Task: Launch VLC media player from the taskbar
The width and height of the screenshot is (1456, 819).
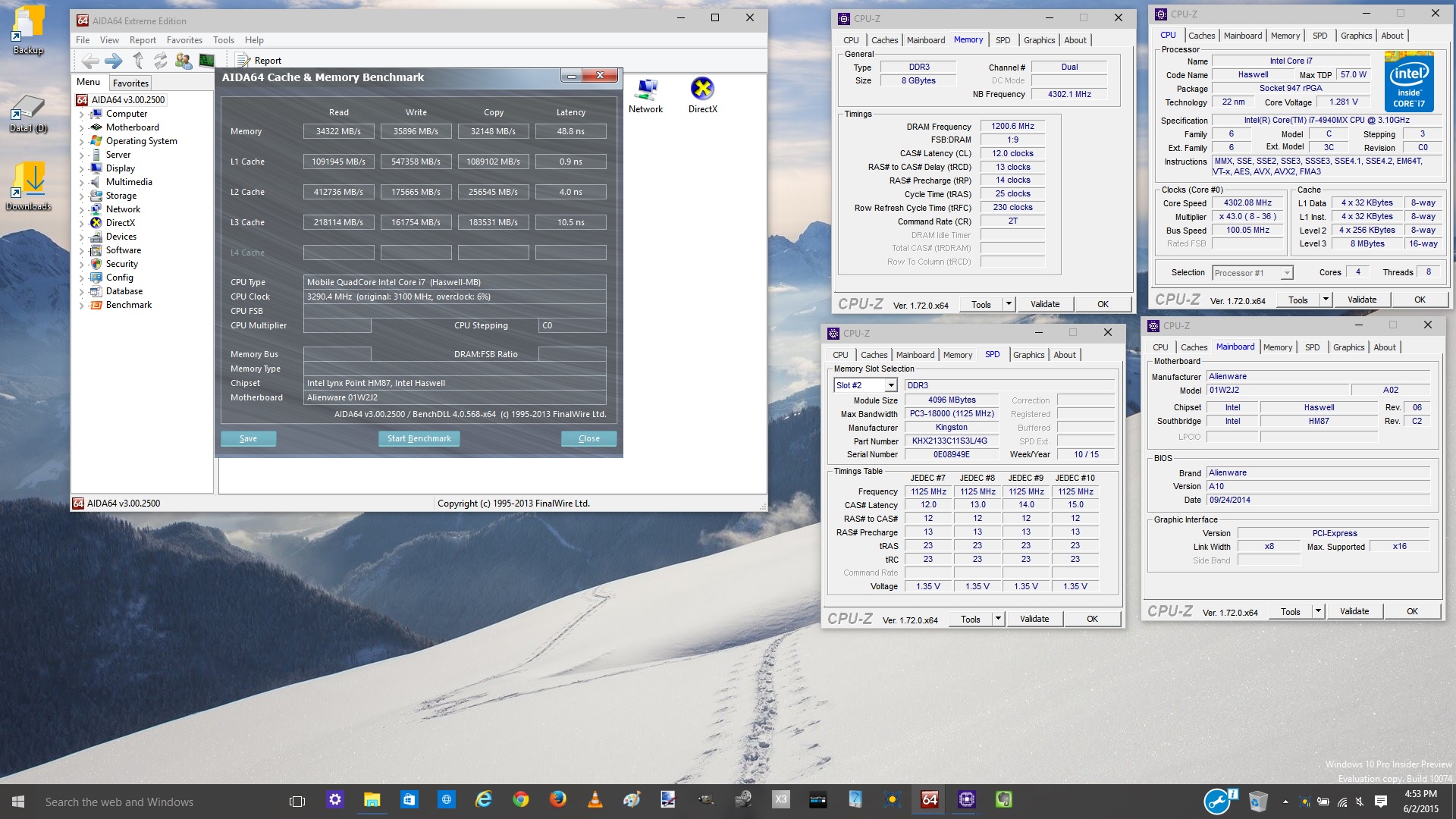Action: tap(595, 800)
